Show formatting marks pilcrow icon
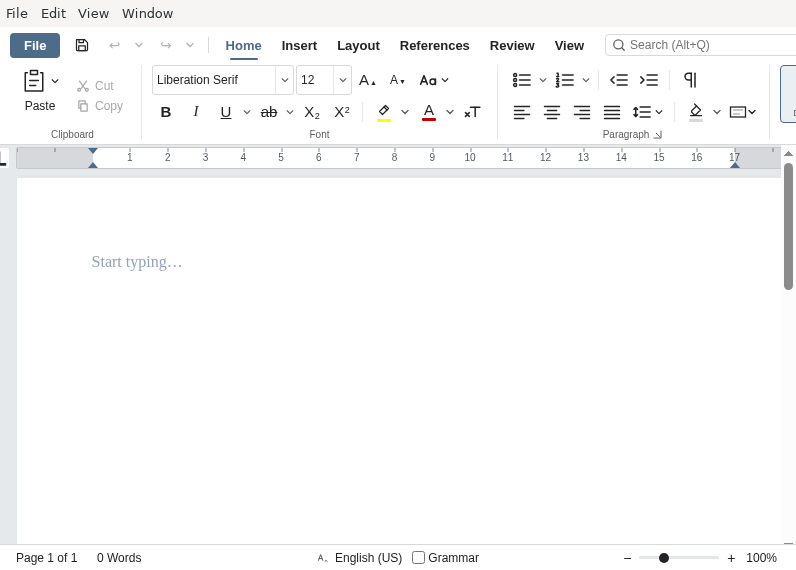This screenshot has height=570, width=796. (690, 80)
